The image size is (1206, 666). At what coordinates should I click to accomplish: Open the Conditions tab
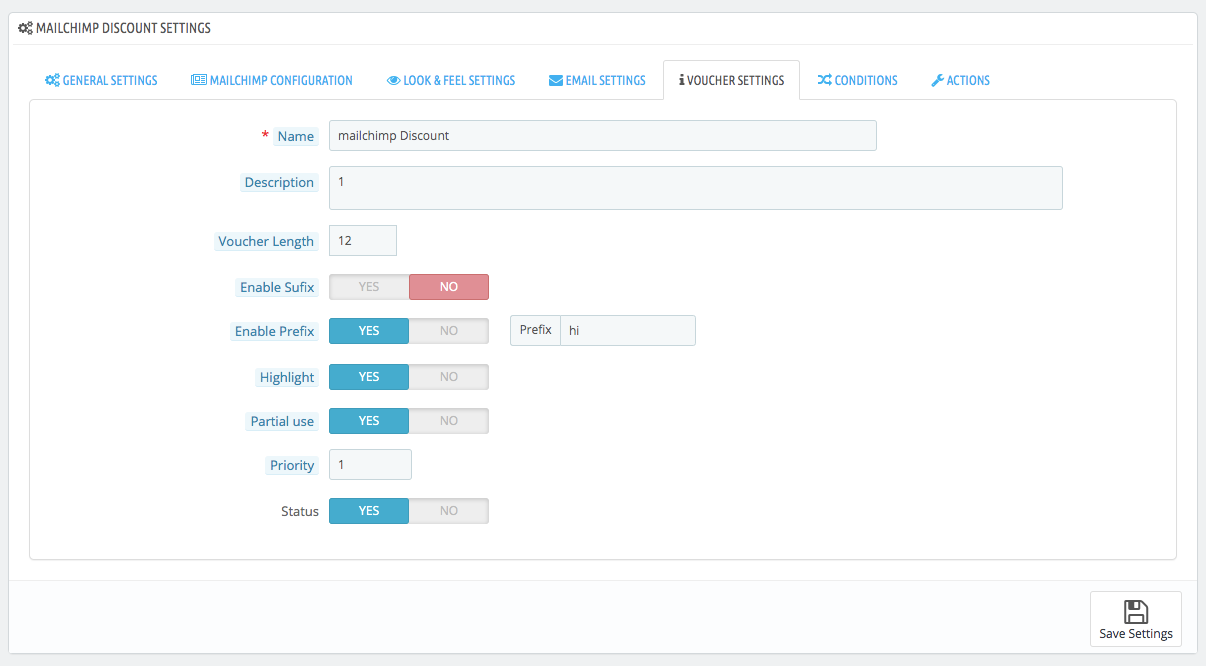857,80
